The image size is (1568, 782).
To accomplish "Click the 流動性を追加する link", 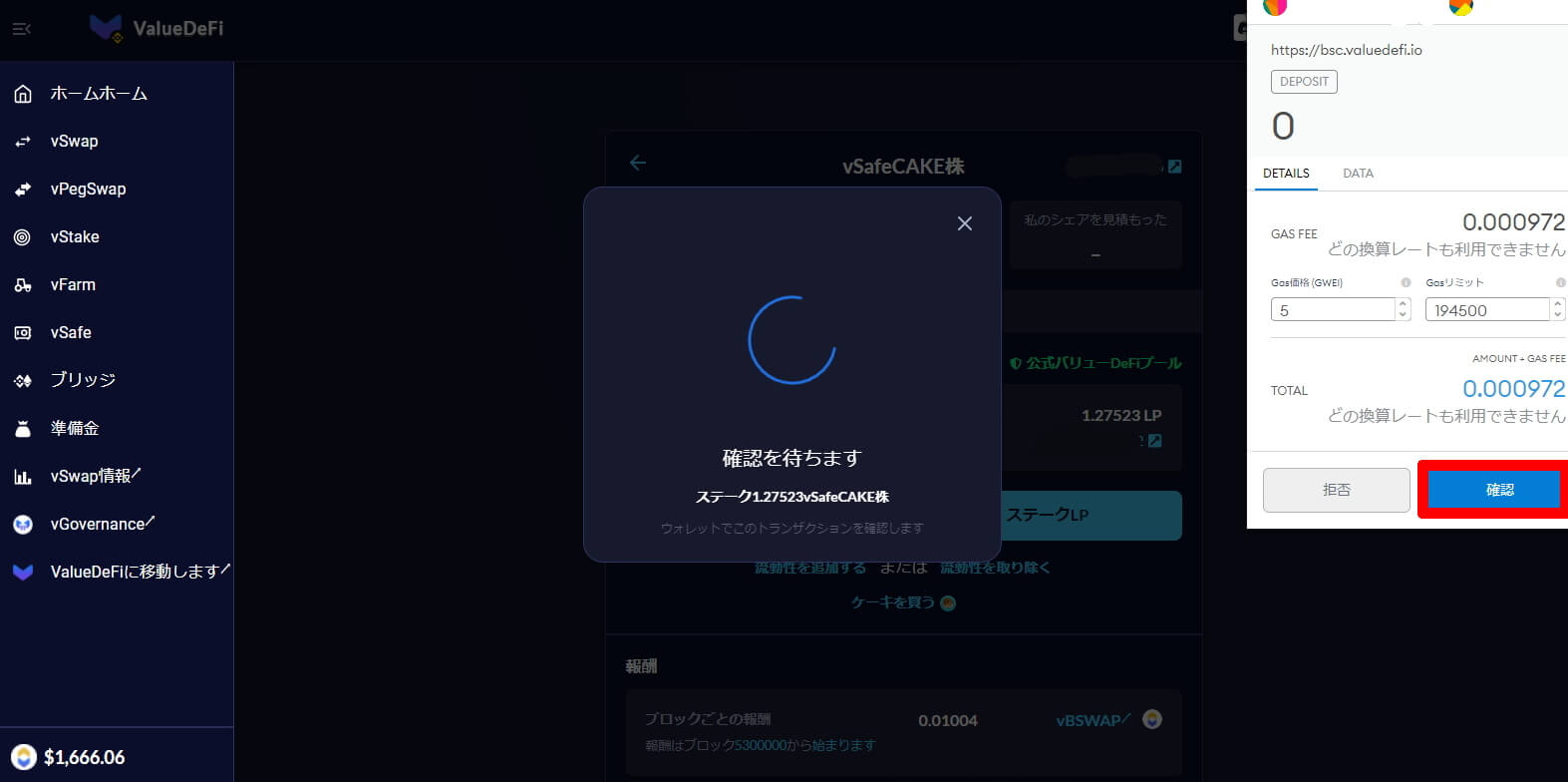I will [x=810, y=568].
